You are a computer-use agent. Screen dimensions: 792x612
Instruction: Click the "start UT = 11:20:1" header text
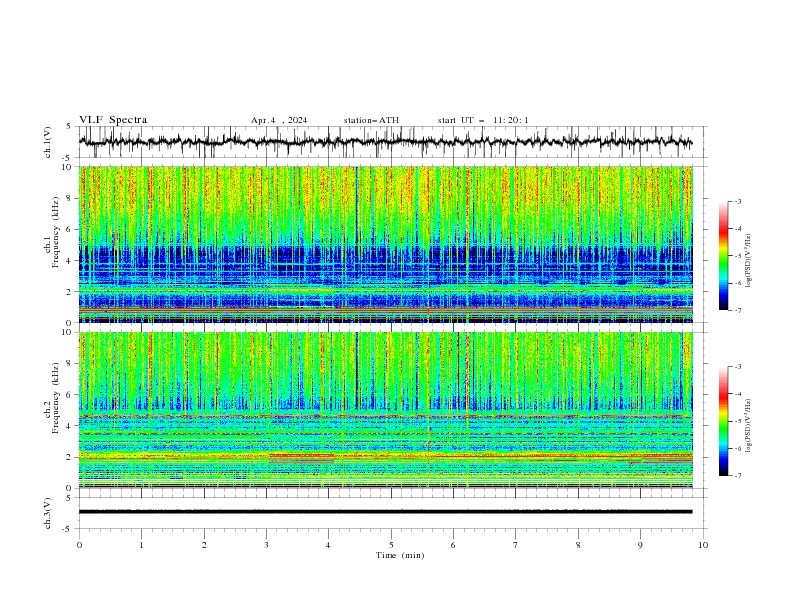pos(483,120)
